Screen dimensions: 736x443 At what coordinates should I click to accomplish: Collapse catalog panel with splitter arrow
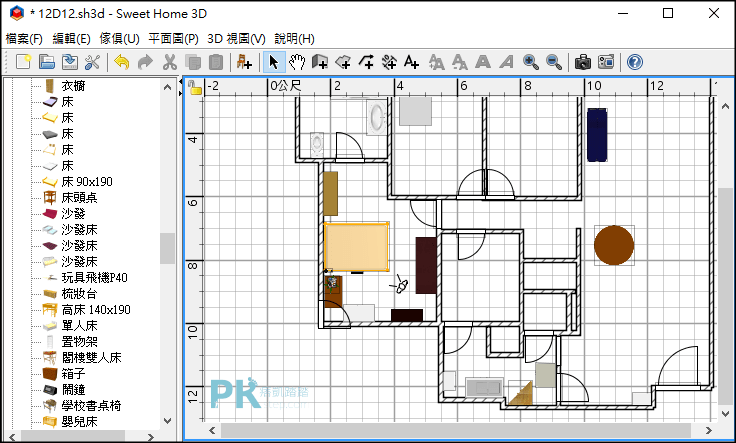(x=180, y=82)
